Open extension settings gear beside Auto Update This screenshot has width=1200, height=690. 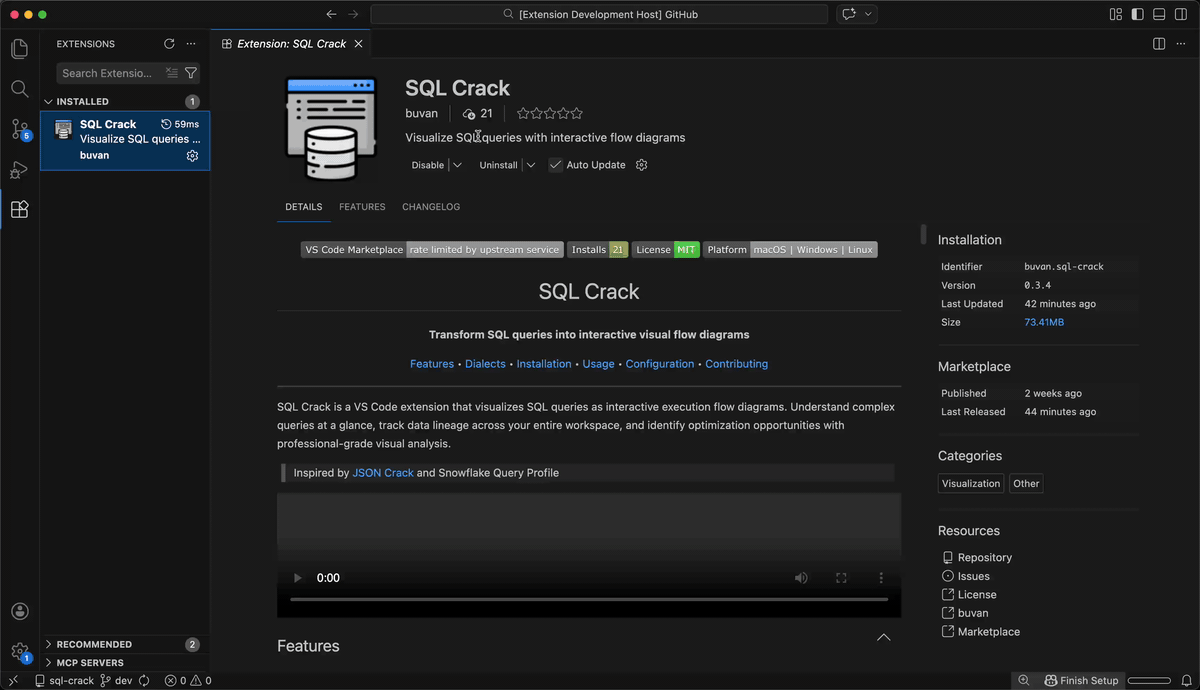pyautogui.click(x=642, y=165)
